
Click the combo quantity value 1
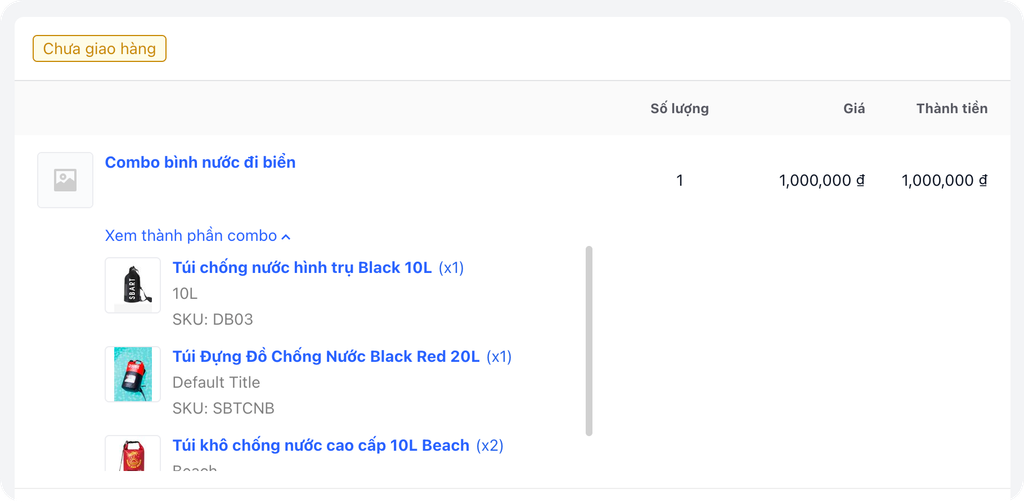coord(680,181)
